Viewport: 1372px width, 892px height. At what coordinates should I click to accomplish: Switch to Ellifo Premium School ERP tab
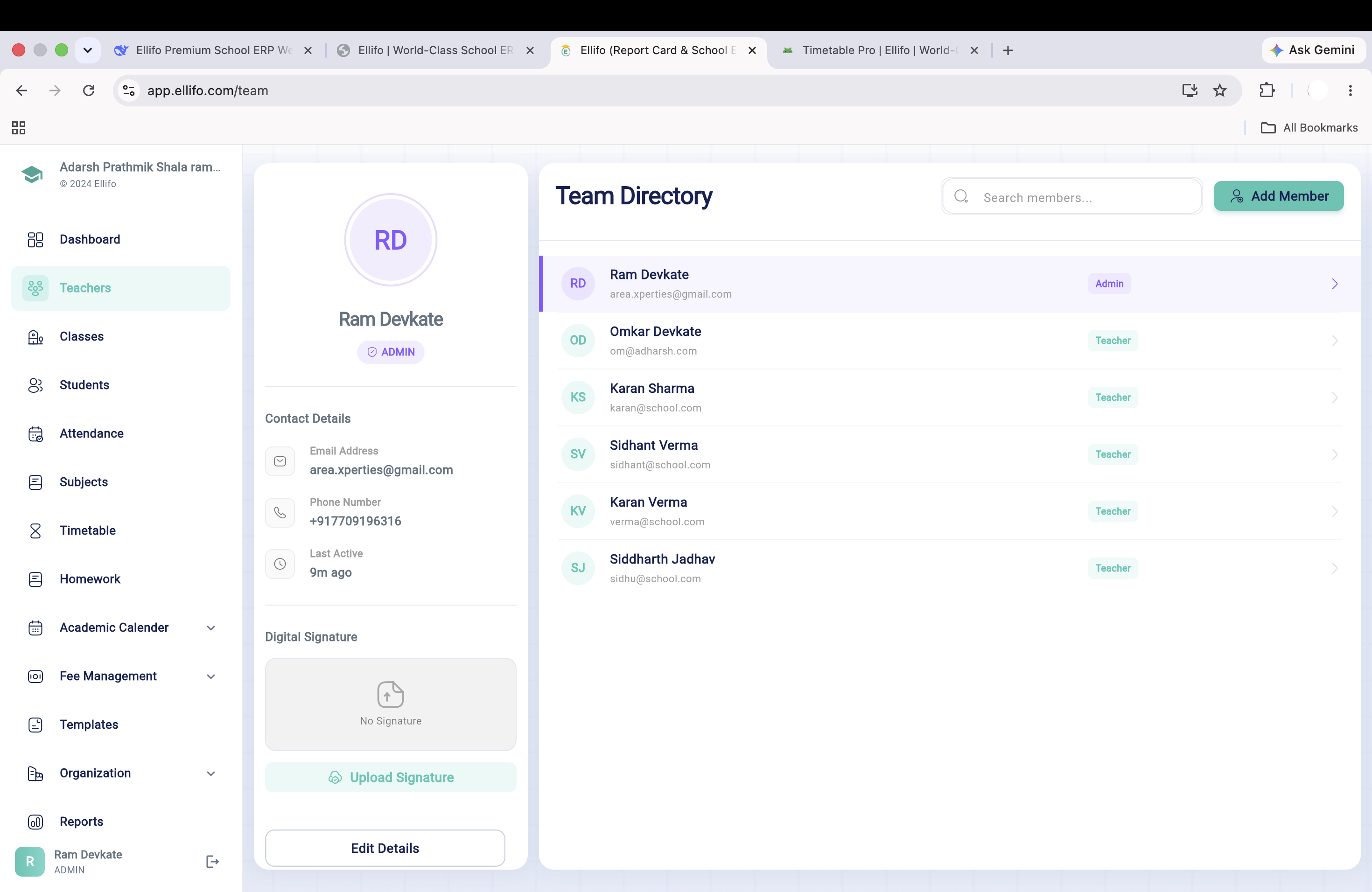click(213, 50)
